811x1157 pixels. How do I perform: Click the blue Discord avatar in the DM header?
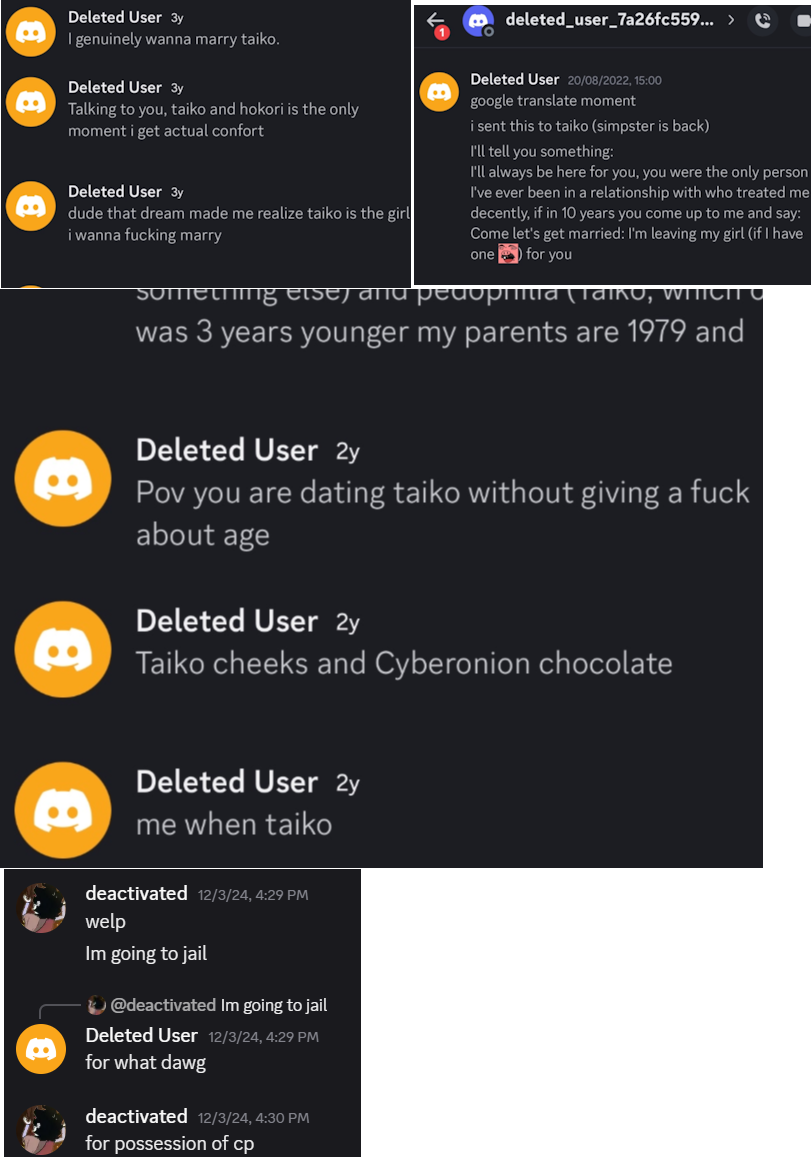point(479,20)
